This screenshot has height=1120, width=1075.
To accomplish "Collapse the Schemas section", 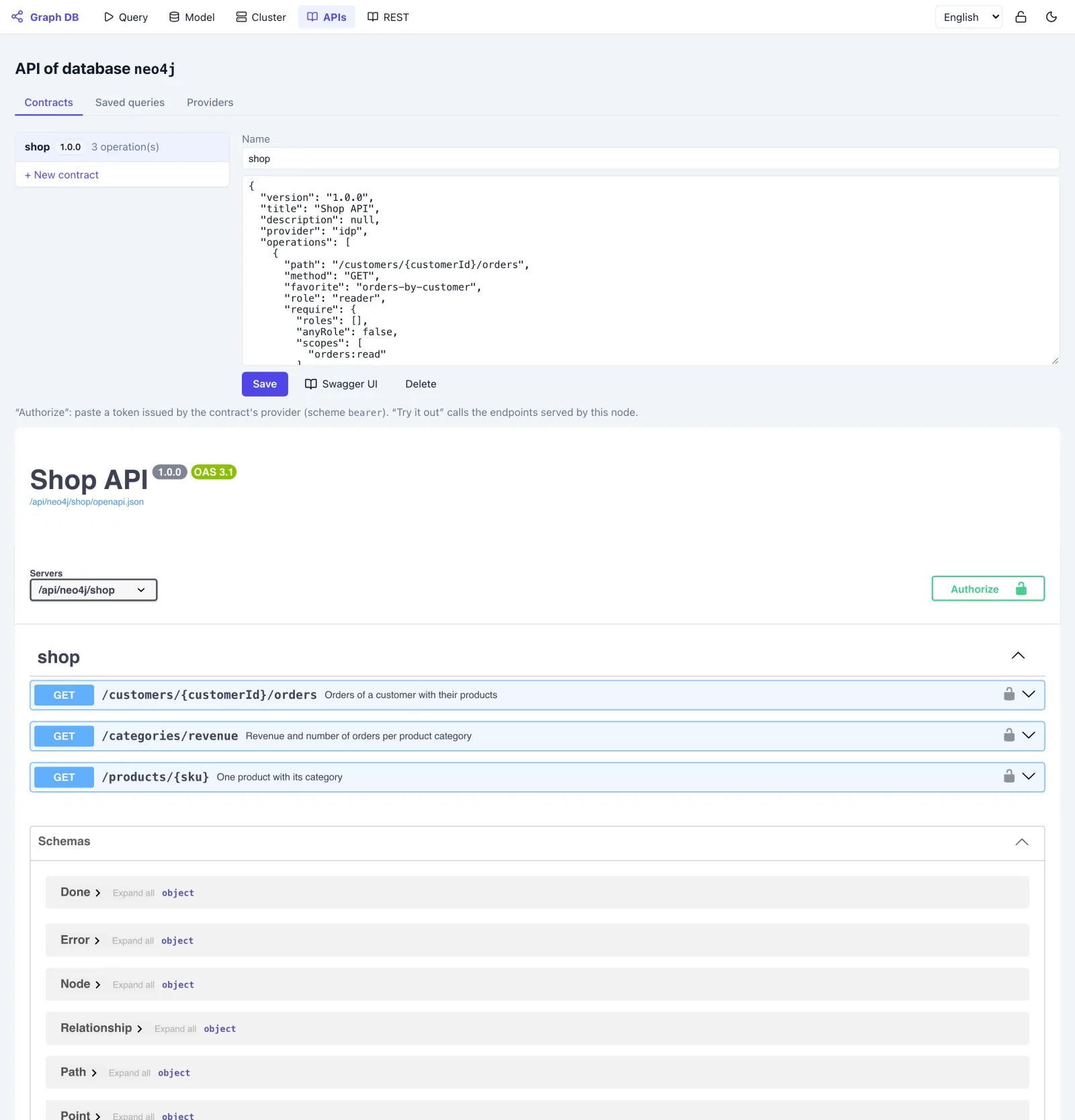I will tap(1021, 842).
